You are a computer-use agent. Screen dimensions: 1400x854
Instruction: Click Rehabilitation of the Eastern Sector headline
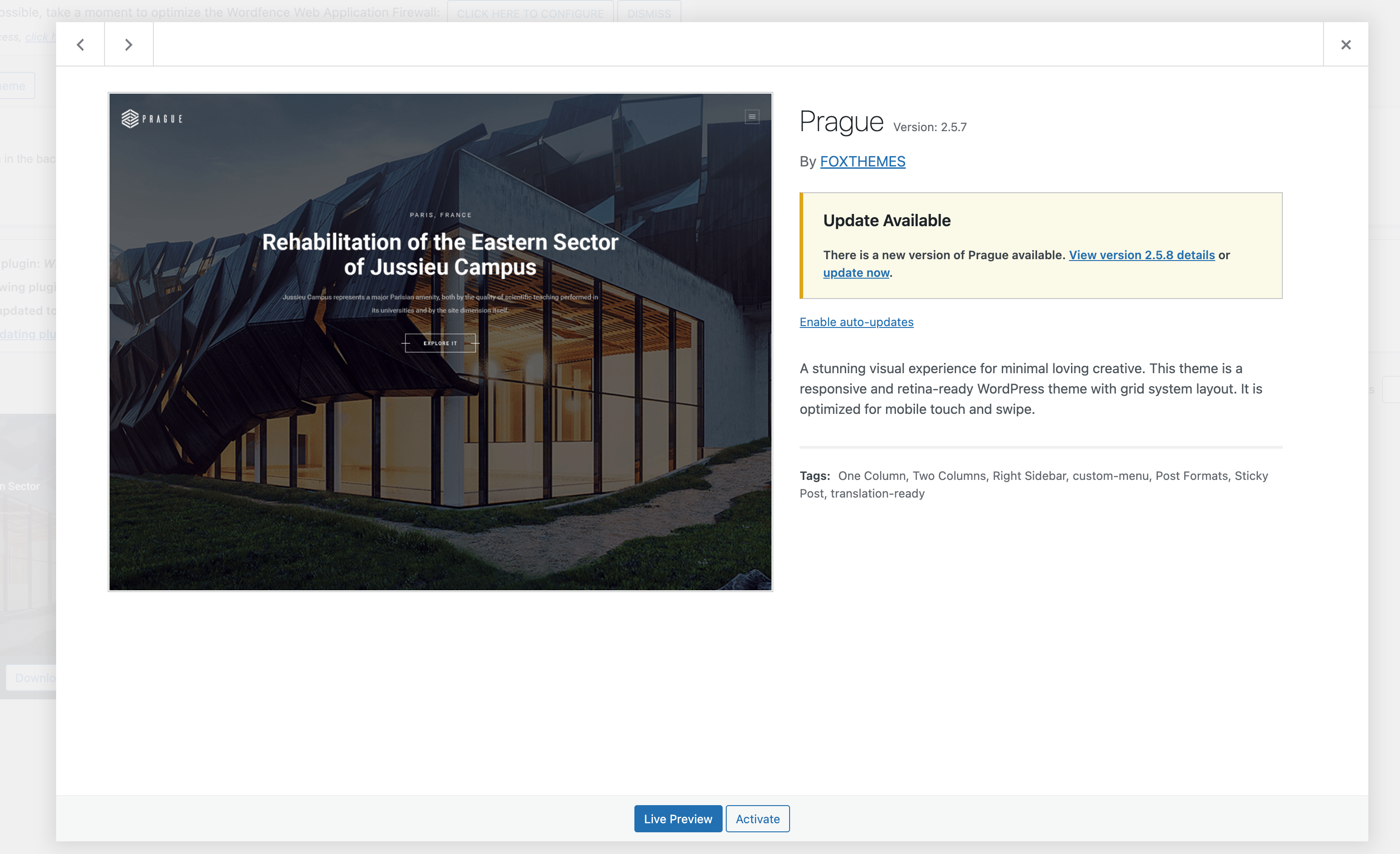[x=440, y=254]
